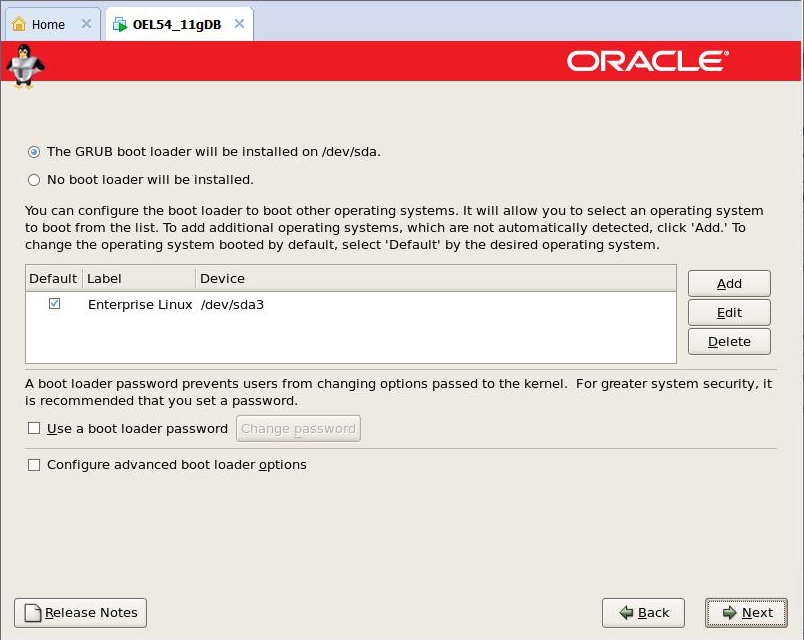
Task: Click the Tux penguin logo
Action: (25, 66)
